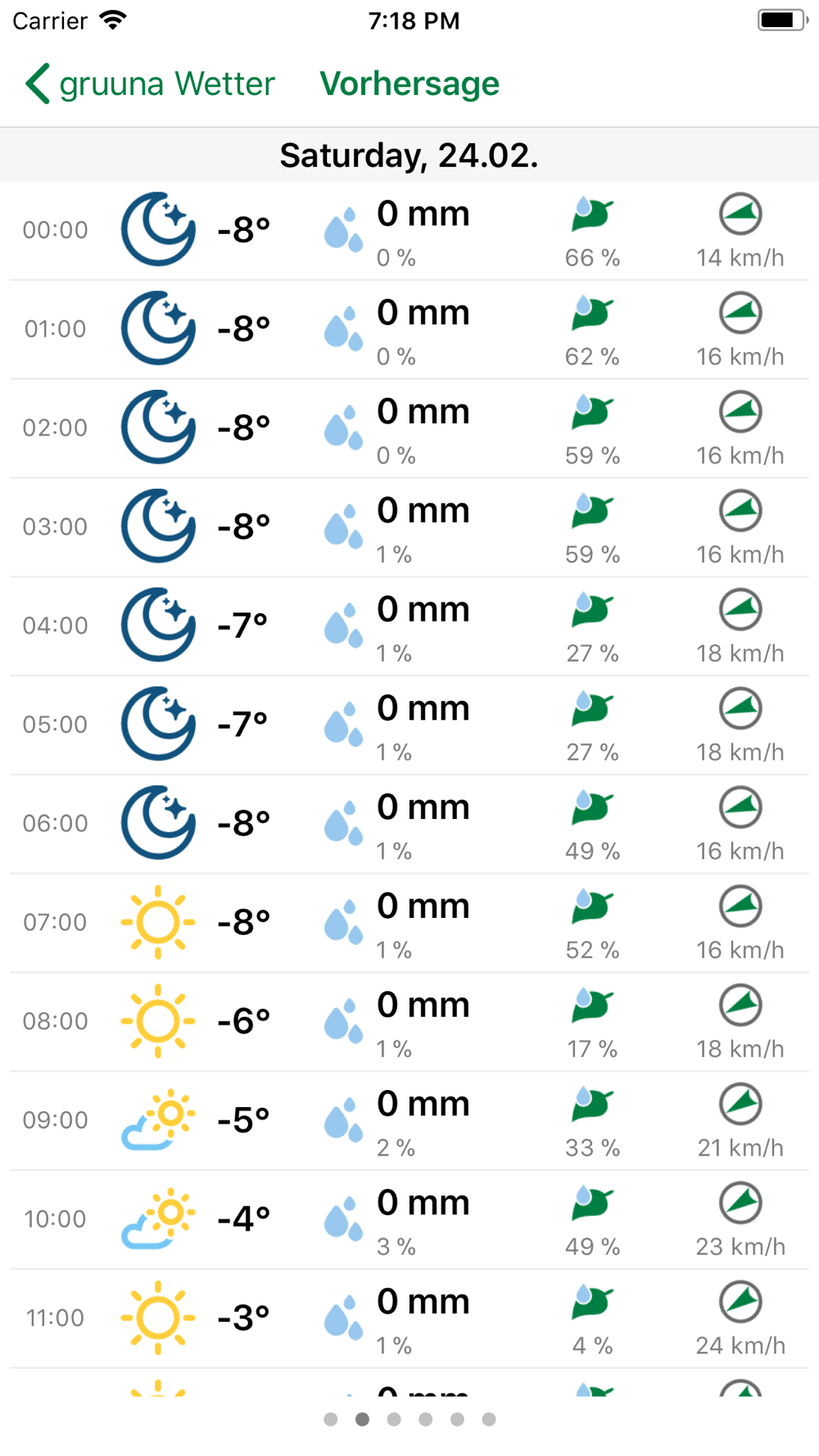Image resolution: width=819 pixels, height=1456 pixels.
Task: Go back to gruuna Wetter
Action: (x=151, y=84)
